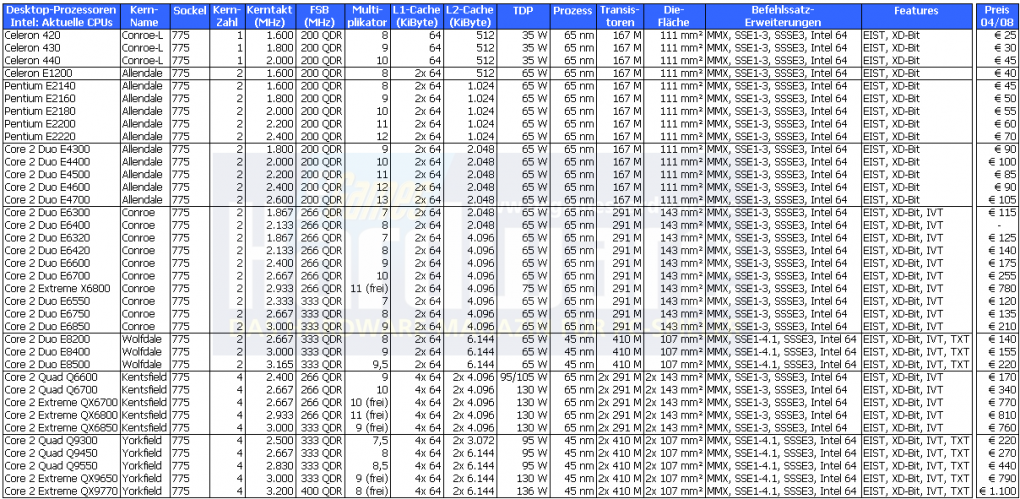Select the 'Celeron 430' row name
Screen dimensions: 1020x499
tap(62, 47)
